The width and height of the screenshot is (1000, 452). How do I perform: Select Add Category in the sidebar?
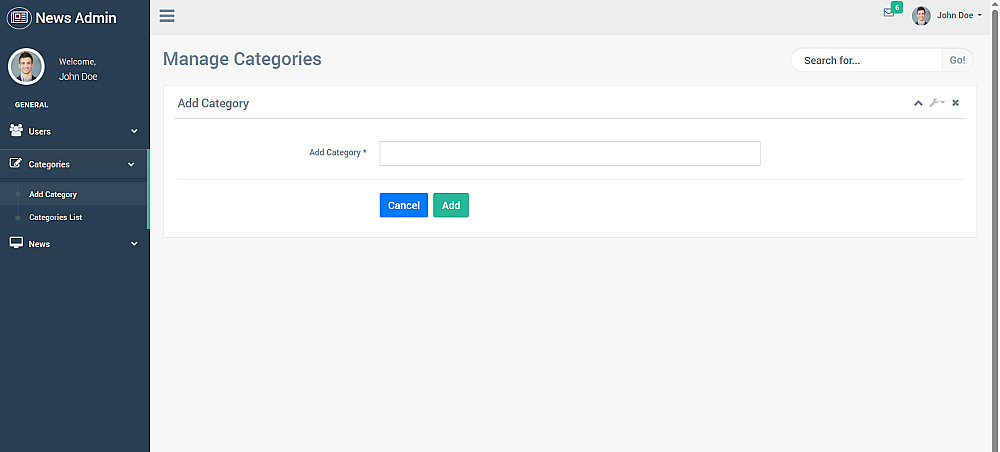pyautogui.click(x=53, y=194)
